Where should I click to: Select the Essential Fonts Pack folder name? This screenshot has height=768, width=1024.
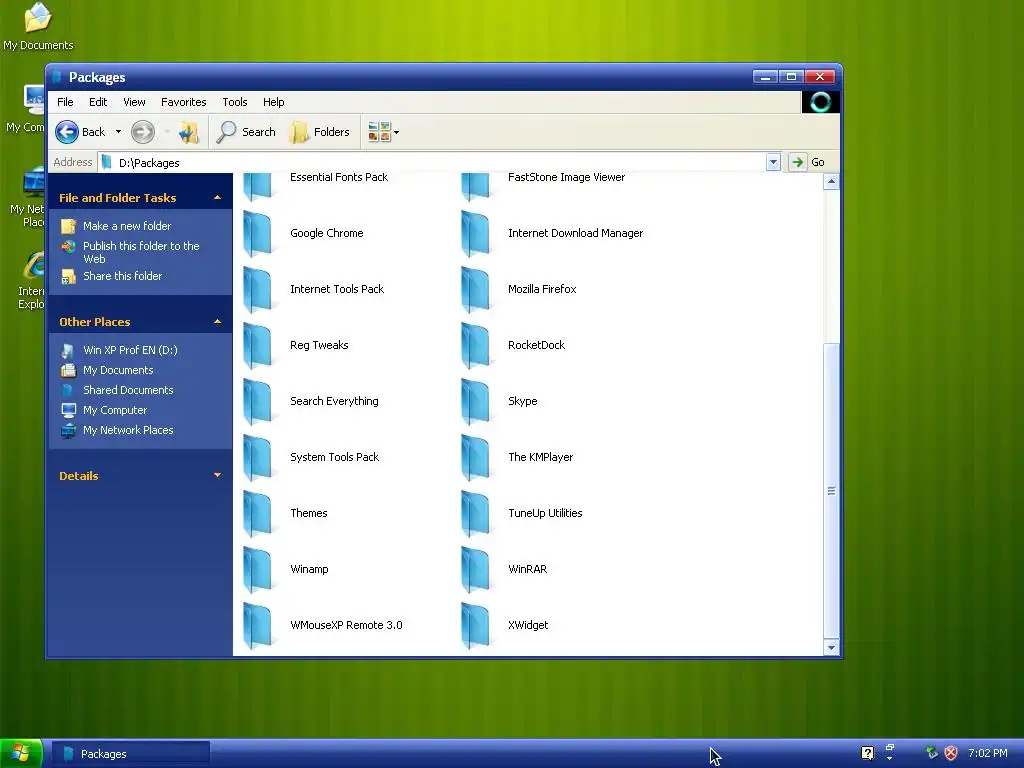click(339, 177)
